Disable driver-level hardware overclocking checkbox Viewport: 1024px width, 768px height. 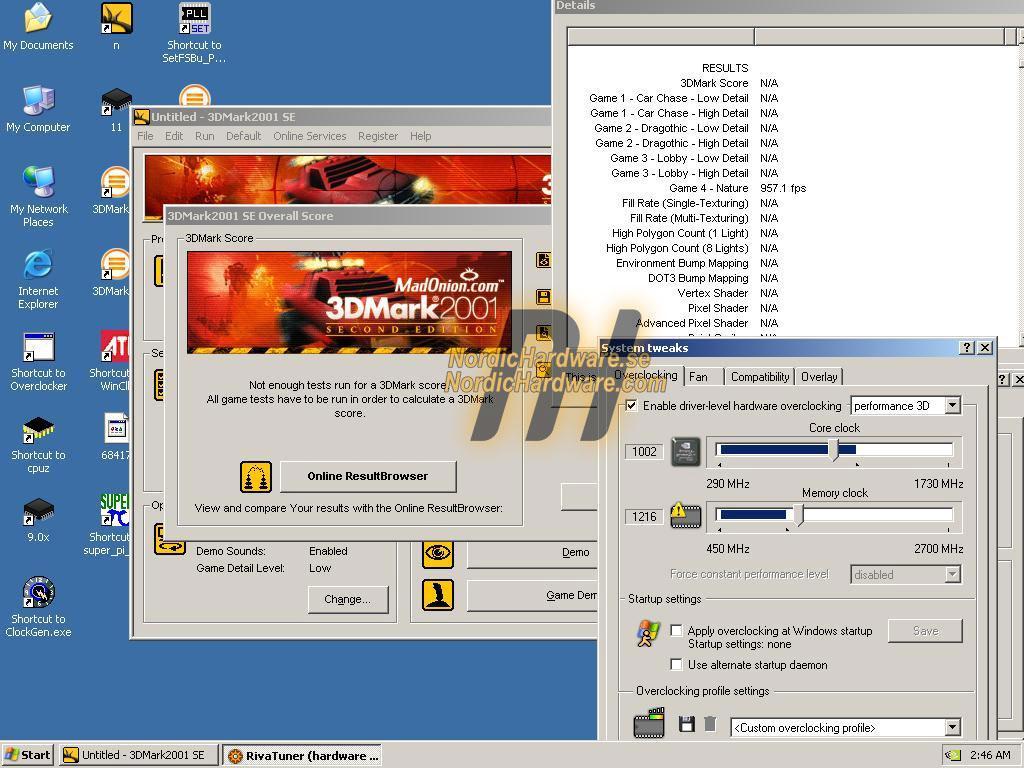(631, 406)
